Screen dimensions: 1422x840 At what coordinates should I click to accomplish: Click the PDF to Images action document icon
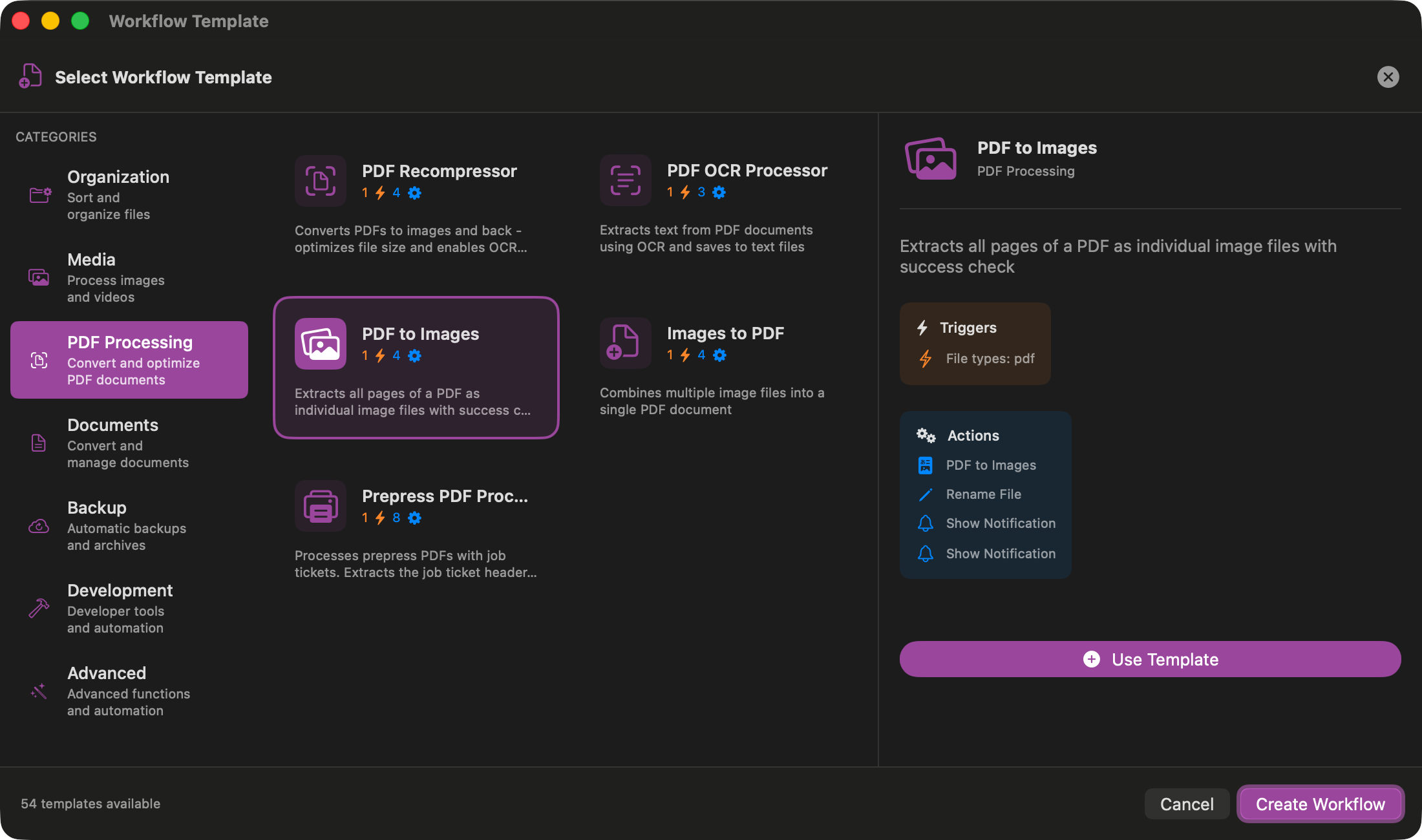[926, 465]
